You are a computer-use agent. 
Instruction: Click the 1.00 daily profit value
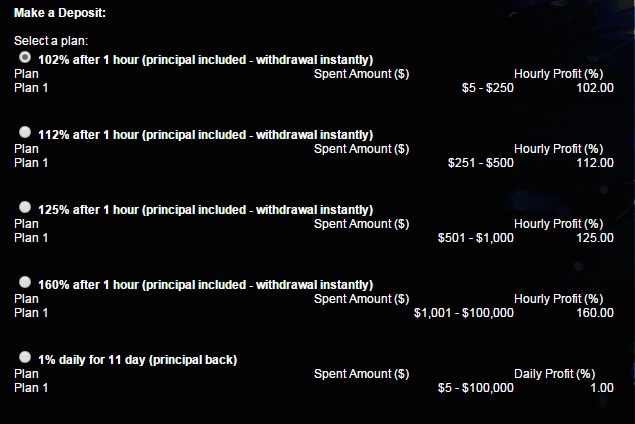point(602,388)
